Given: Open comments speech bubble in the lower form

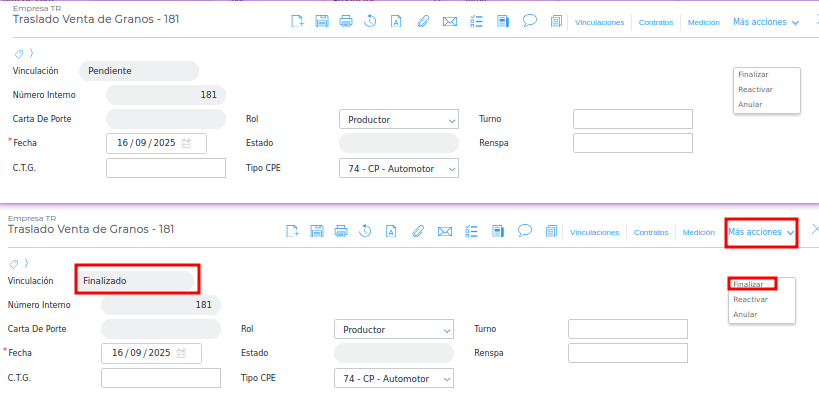Looking at the screenshot, I should click(524, 231).
